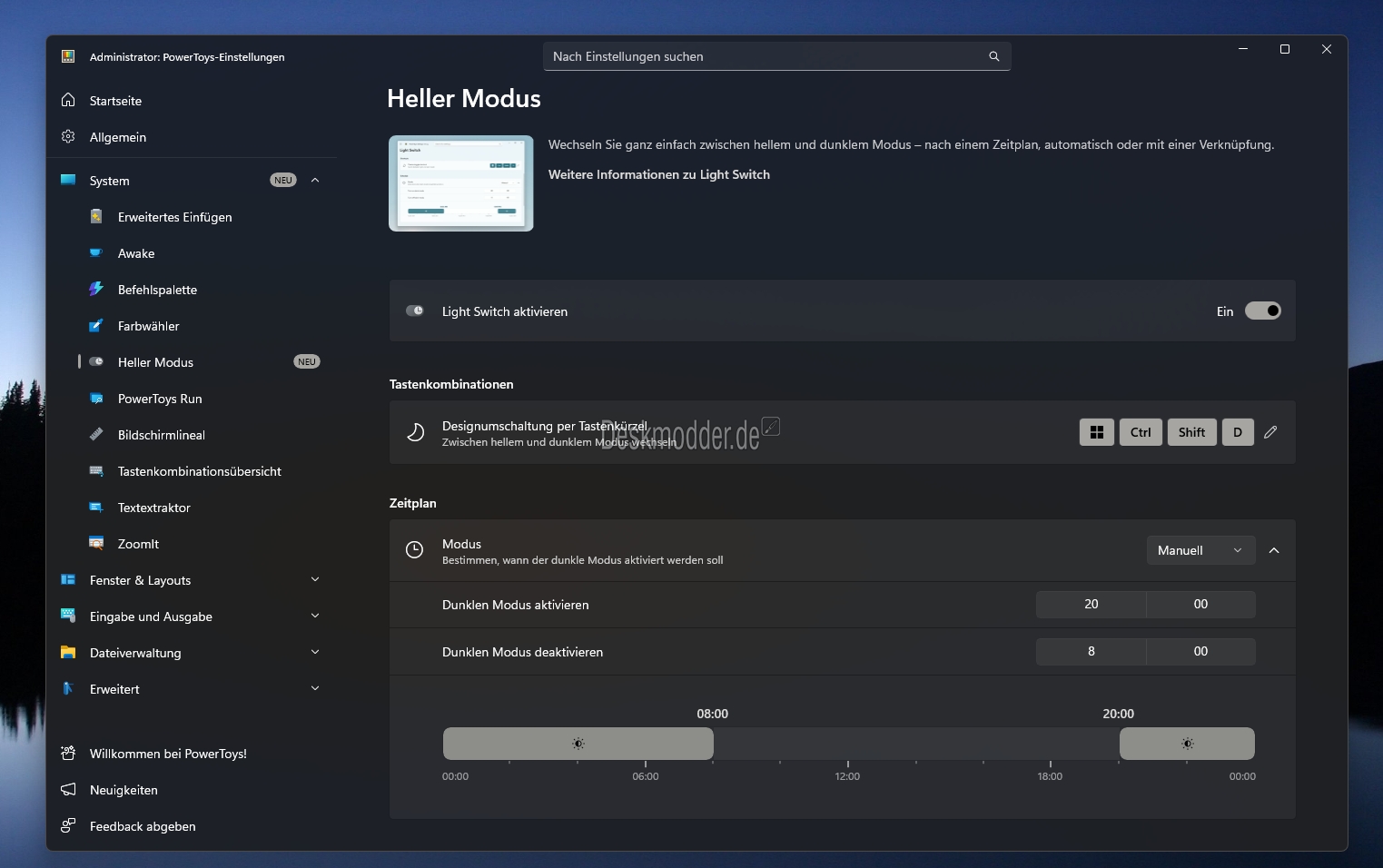Select the Awake cup icon
The height and width of the screenshot is (868, 1383).
coord(96,253)
